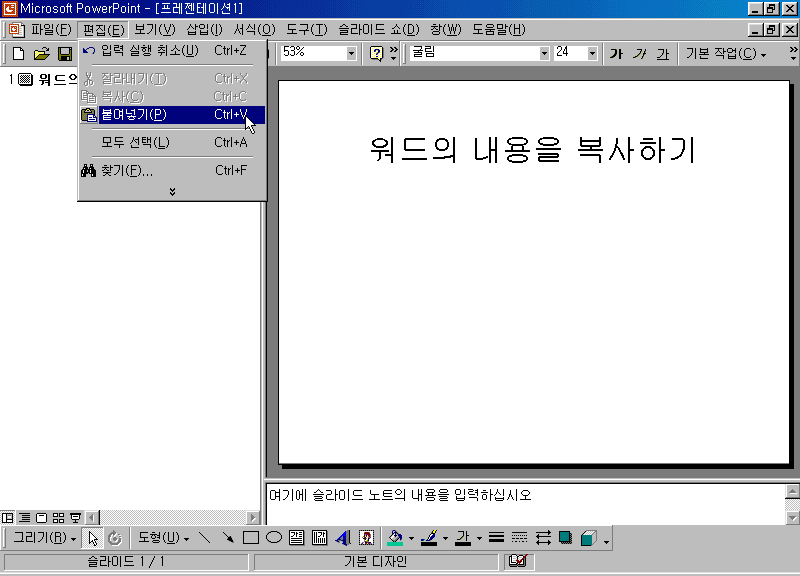Open the 그리기(R) Draw menu
This screenshot has width=800, height=576.
click(44, 538)
